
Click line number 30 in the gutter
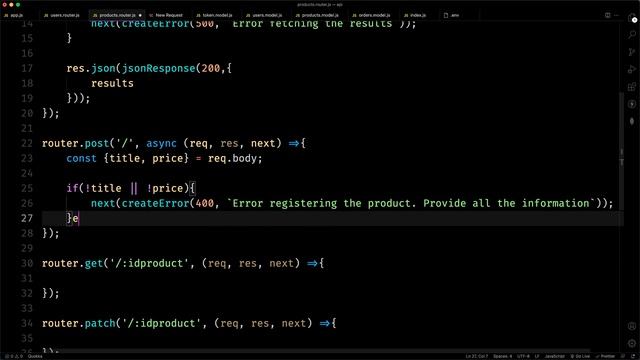point(27,263)
